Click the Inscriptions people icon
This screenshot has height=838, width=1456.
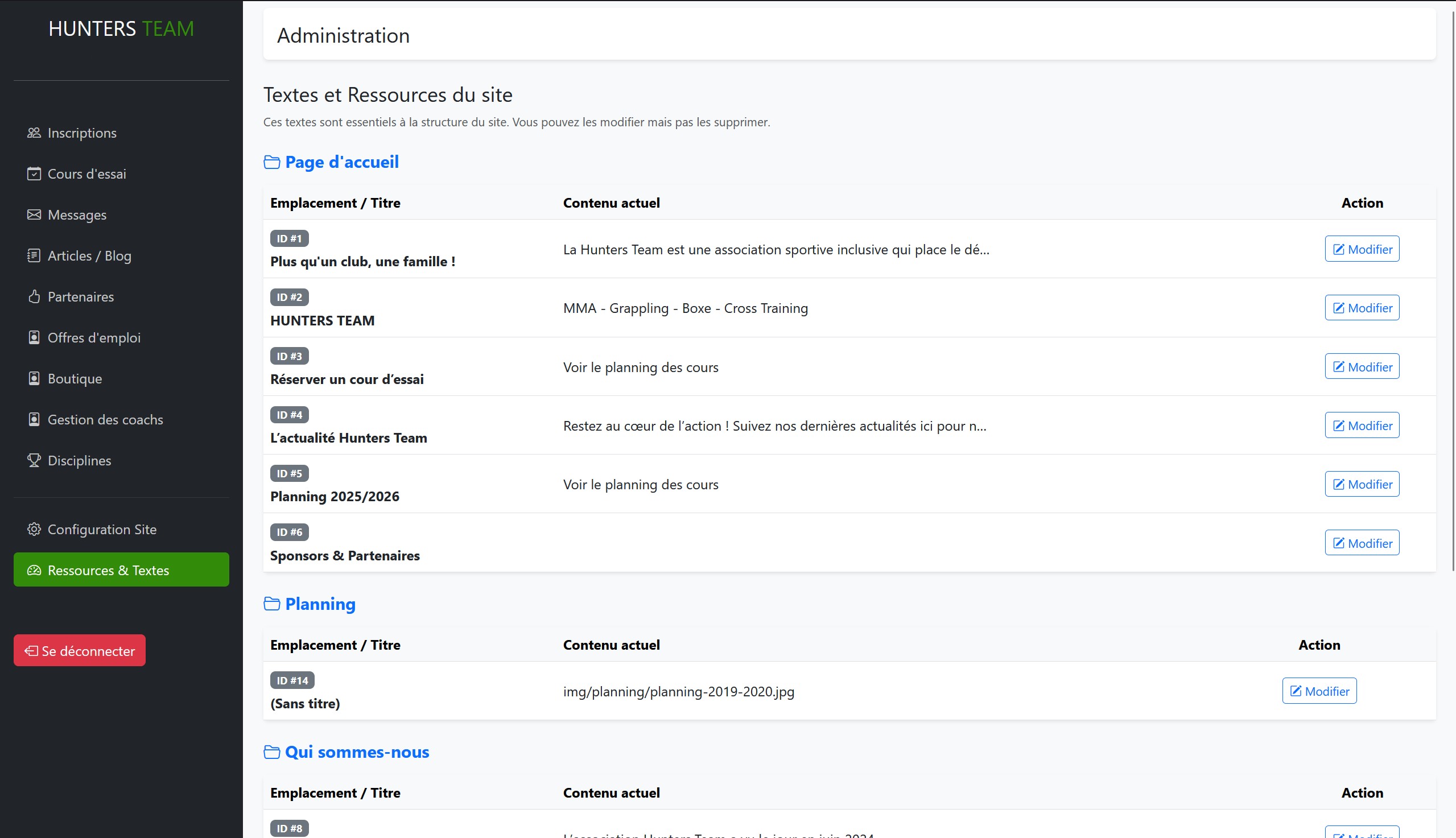tap(34, 133)
